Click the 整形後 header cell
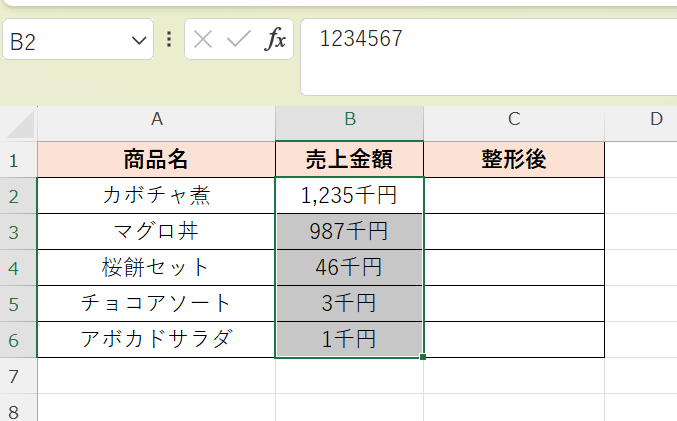This screenshot has height=421, width=677. (x=514, y=160)
